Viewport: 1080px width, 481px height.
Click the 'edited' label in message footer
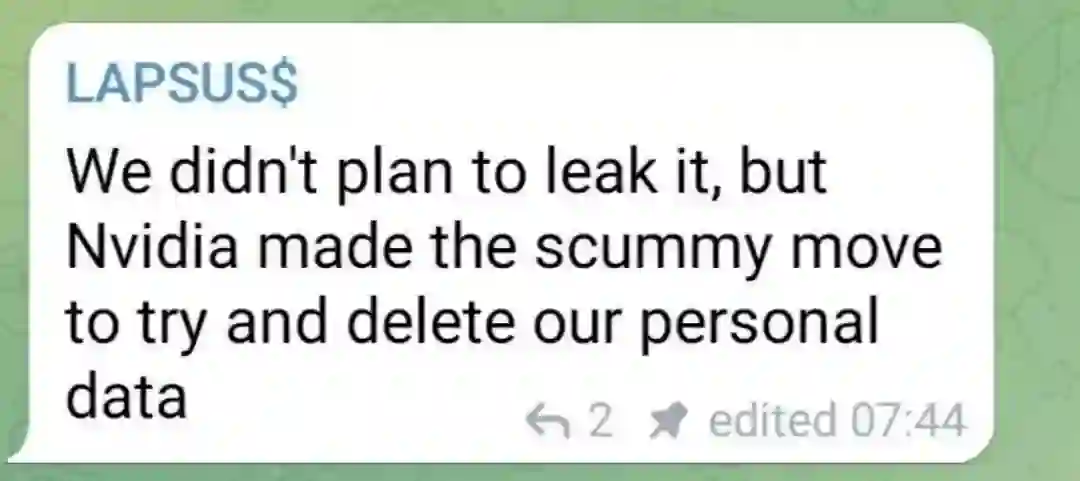773,419
